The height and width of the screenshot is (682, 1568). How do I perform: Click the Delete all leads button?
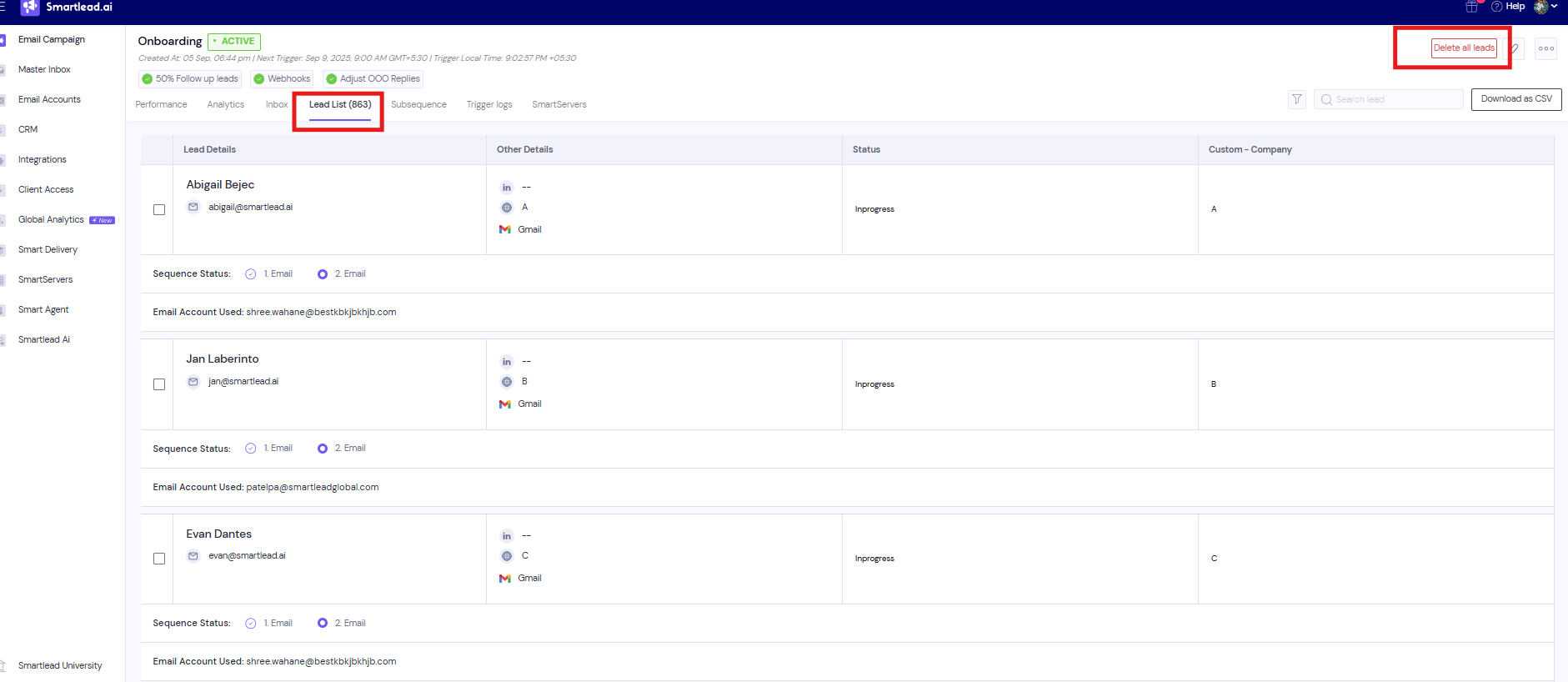coord(1464,48)
